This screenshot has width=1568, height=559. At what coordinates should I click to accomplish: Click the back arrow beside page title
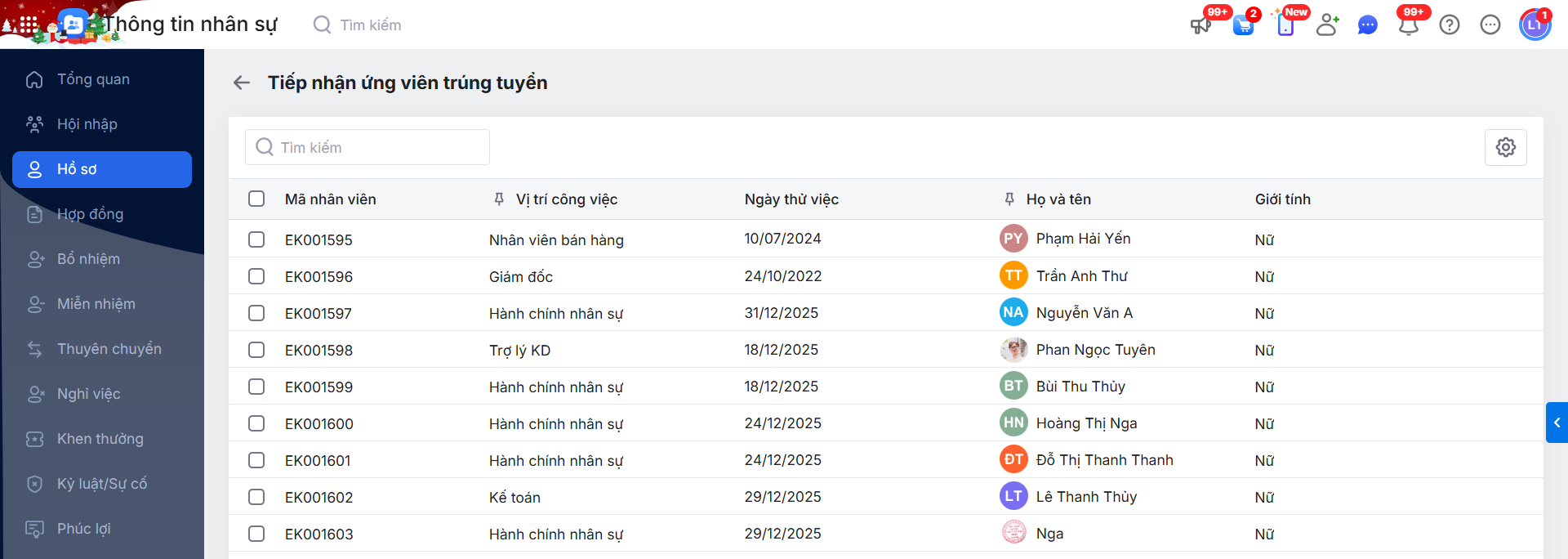(x=241, y=83)
